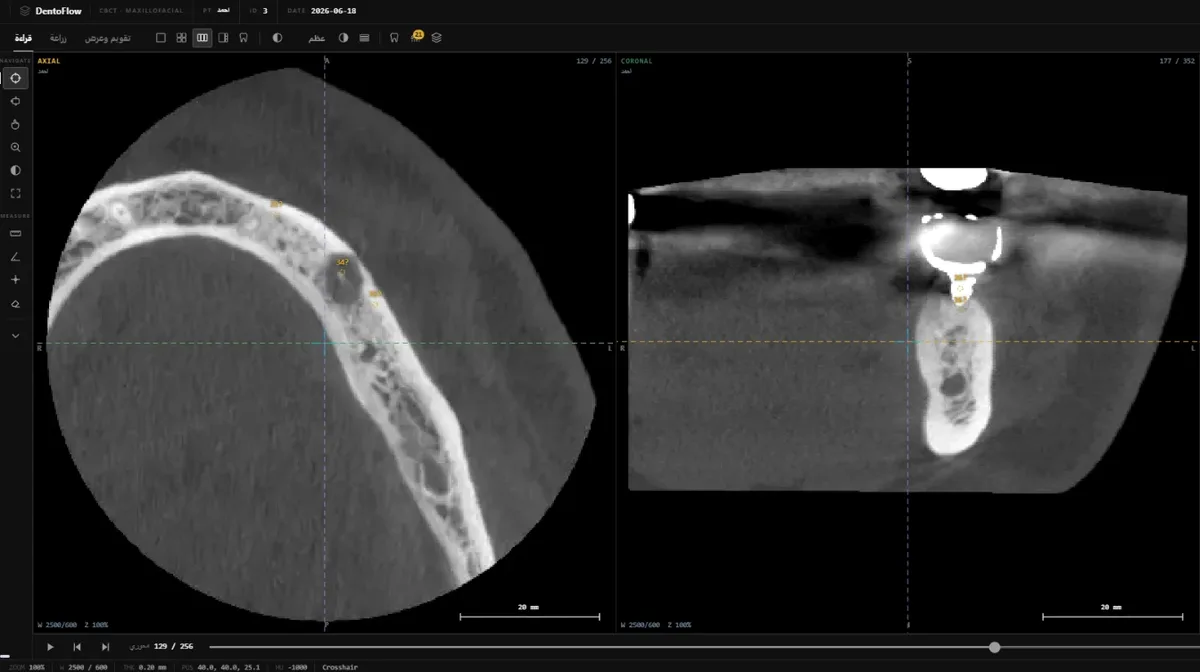Select the side-panel split layout
Viewport: 1200px width, 672px height.
[223, 37]
